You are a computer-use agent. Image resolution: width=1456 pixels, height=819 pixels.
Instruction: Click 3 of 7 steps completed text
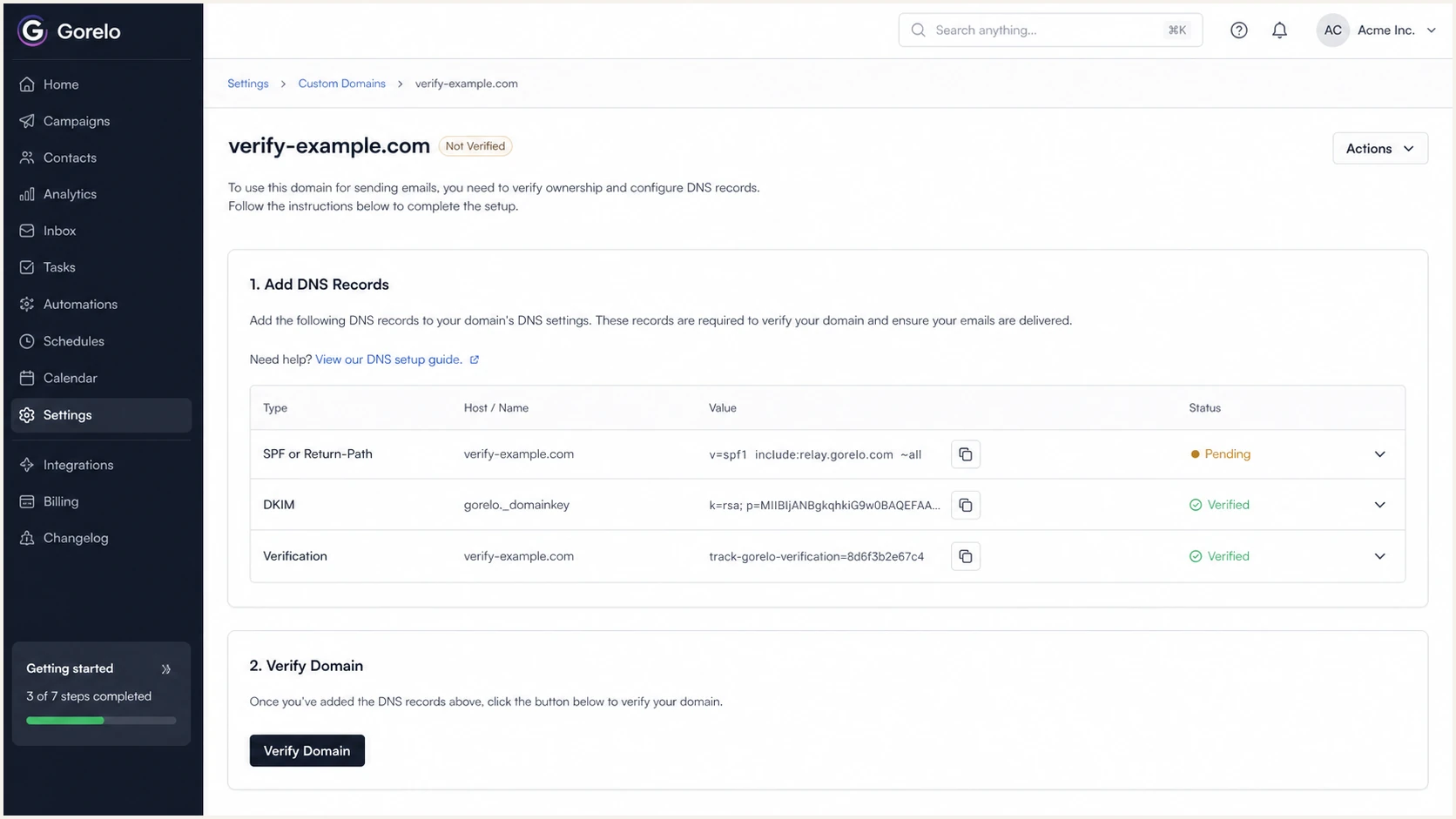89,696
